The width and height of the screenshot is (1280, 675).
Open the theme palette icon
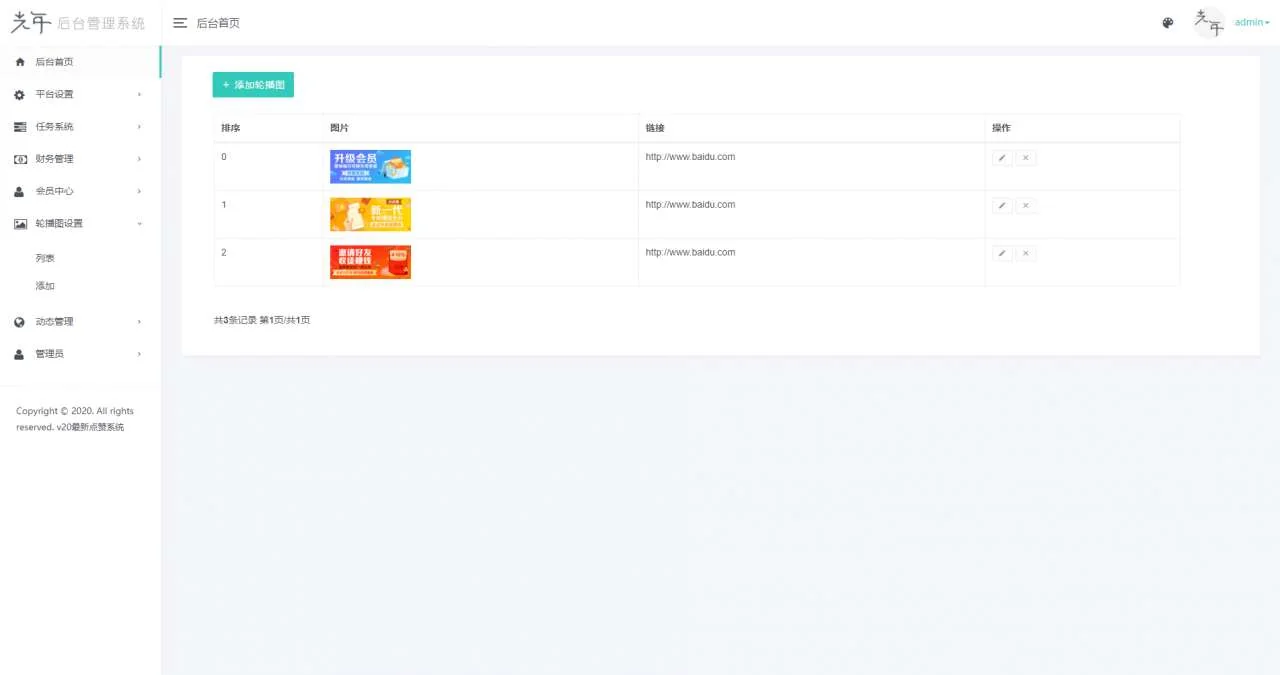(x=1167, y=23)
